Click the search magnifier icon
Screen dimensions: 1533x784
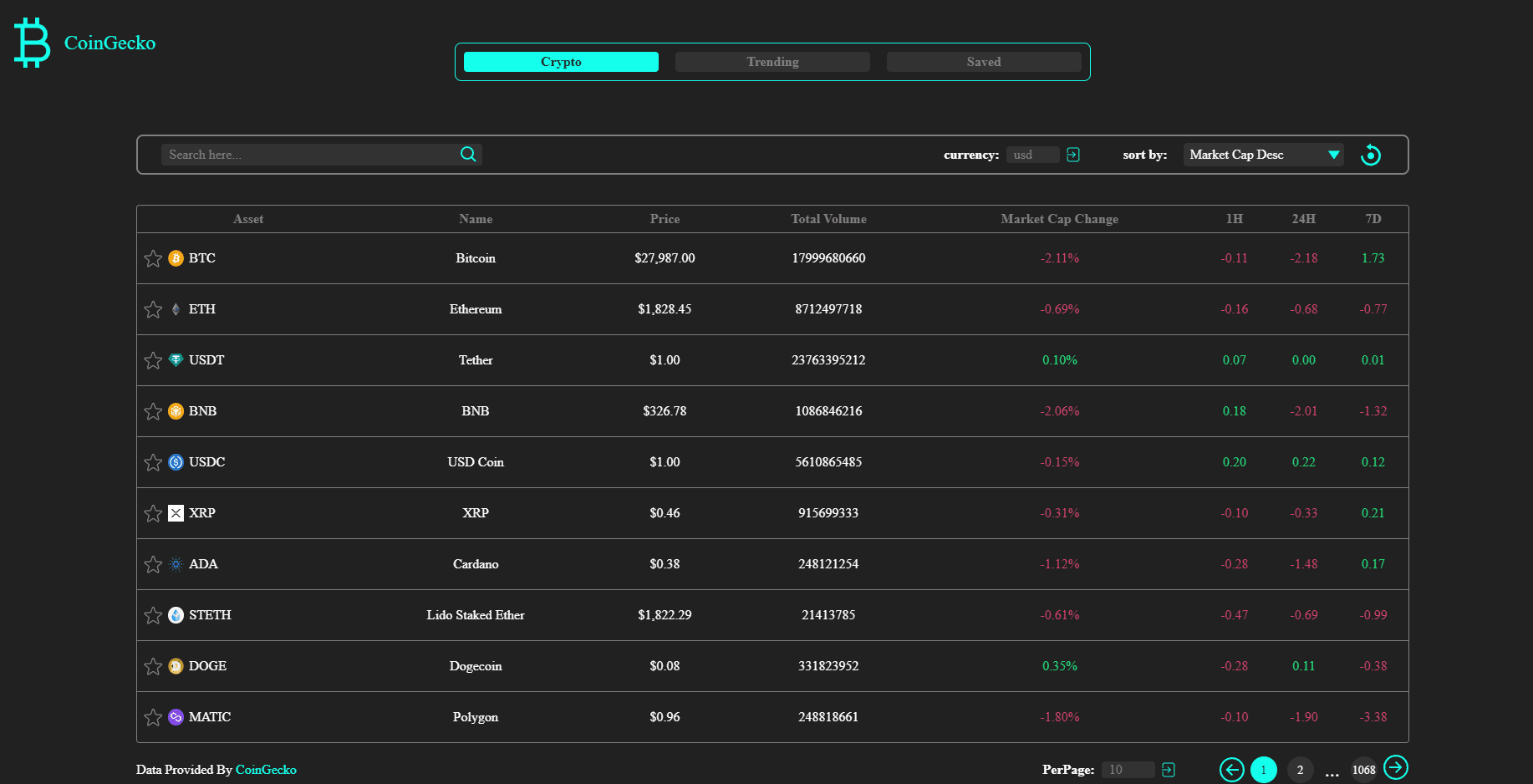tap(468, 154)
